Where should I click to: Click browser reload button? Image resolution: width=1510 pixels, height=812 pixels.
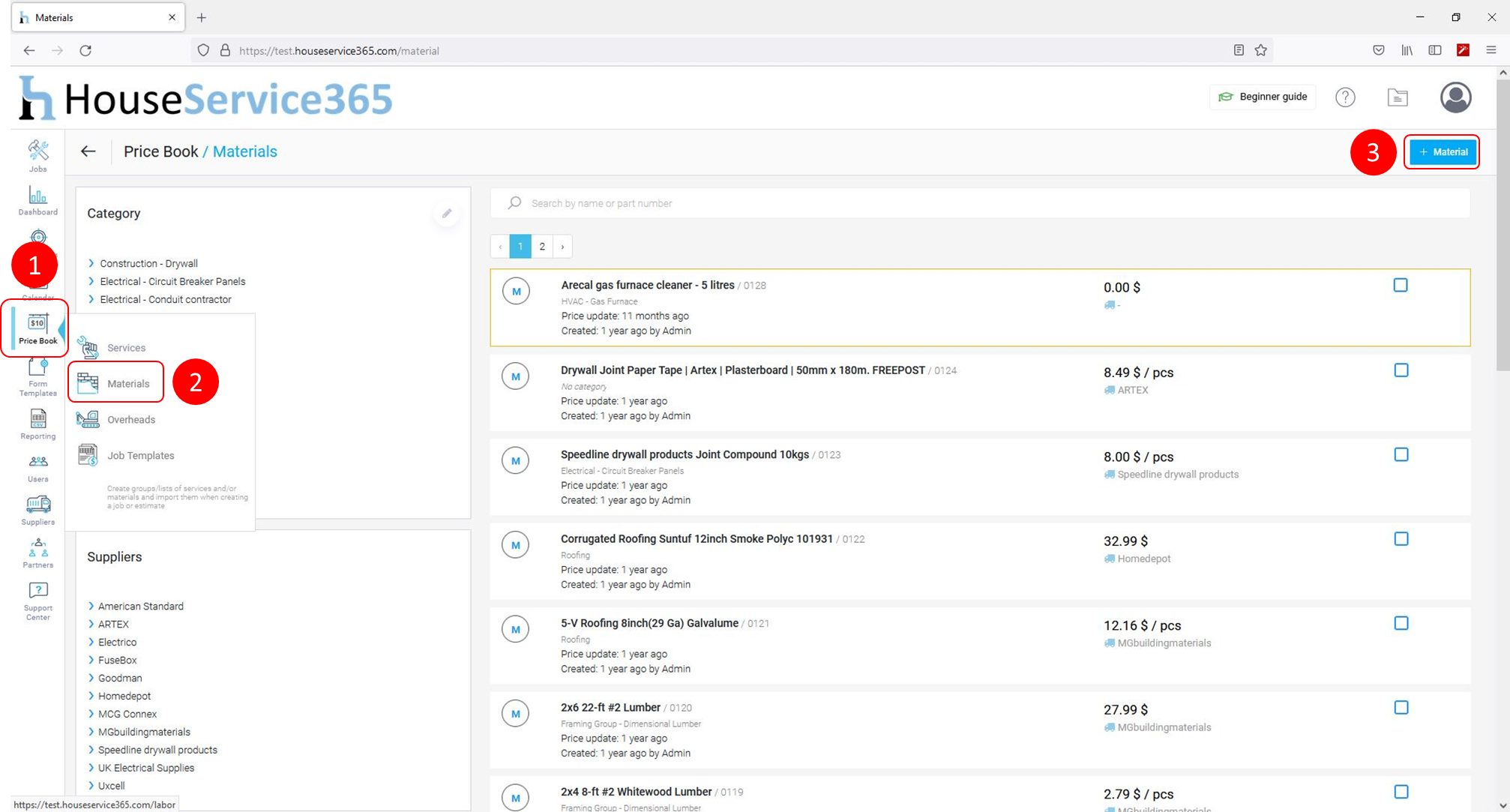[x=85, y=50]
